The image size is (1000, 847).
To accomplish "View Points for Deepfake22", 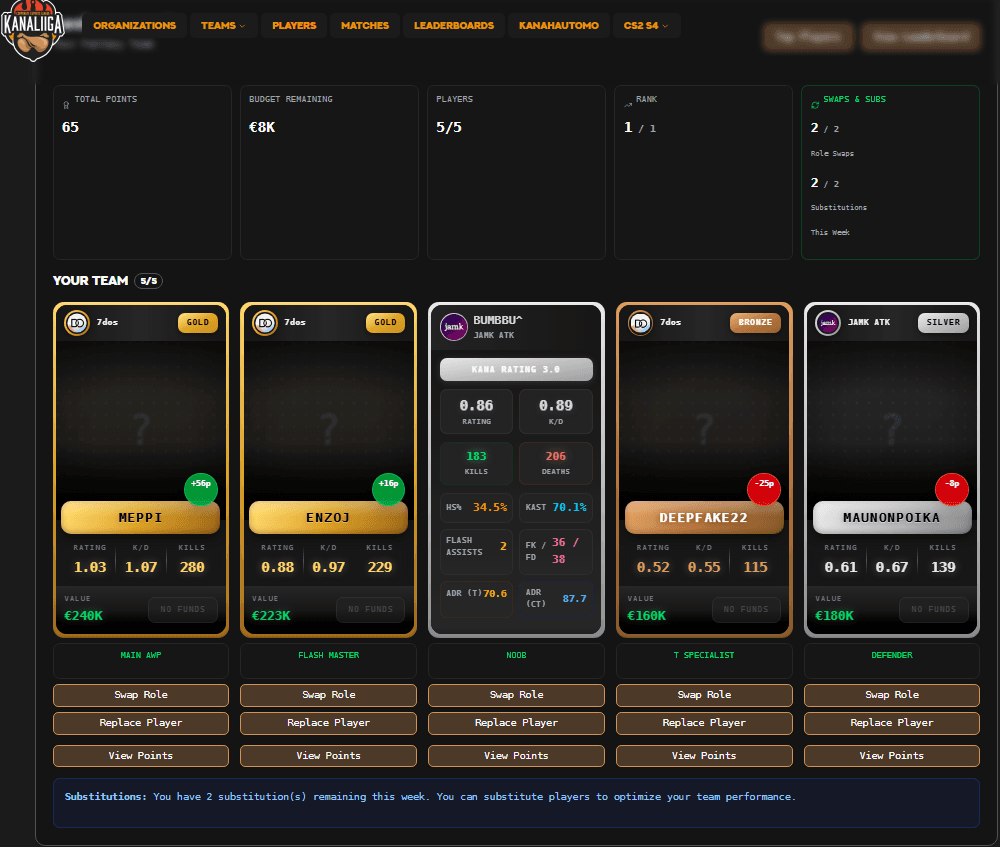I will (704, 756).
